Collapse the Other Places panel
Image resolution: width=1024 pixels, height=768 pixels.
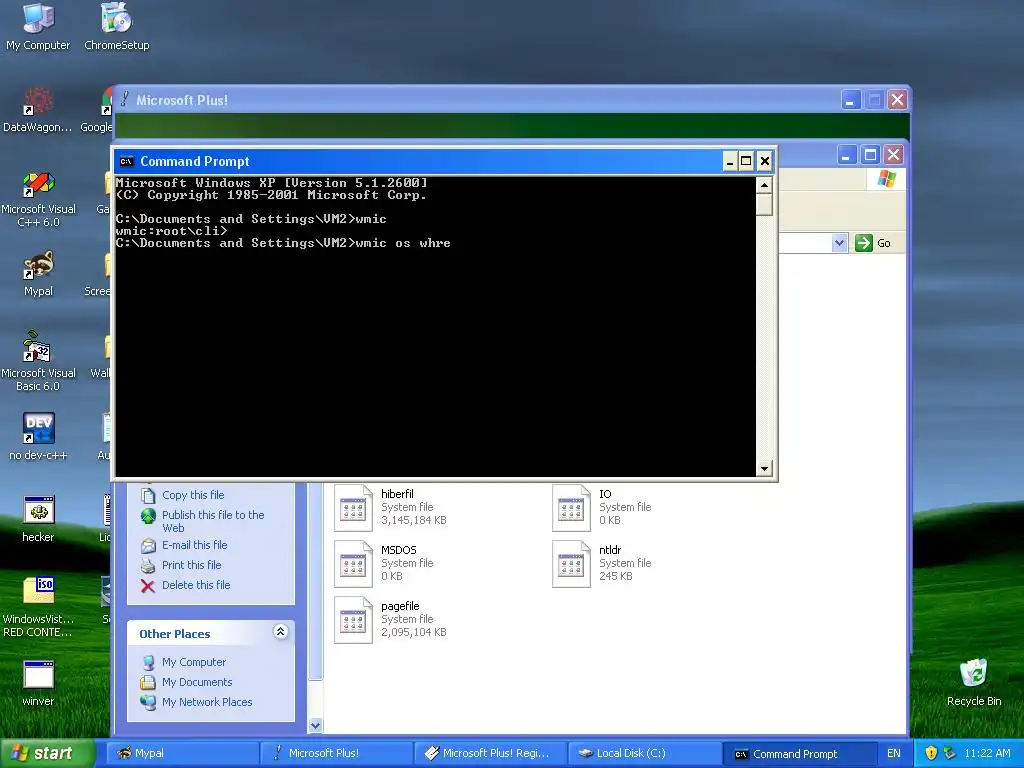coord(280,632)
